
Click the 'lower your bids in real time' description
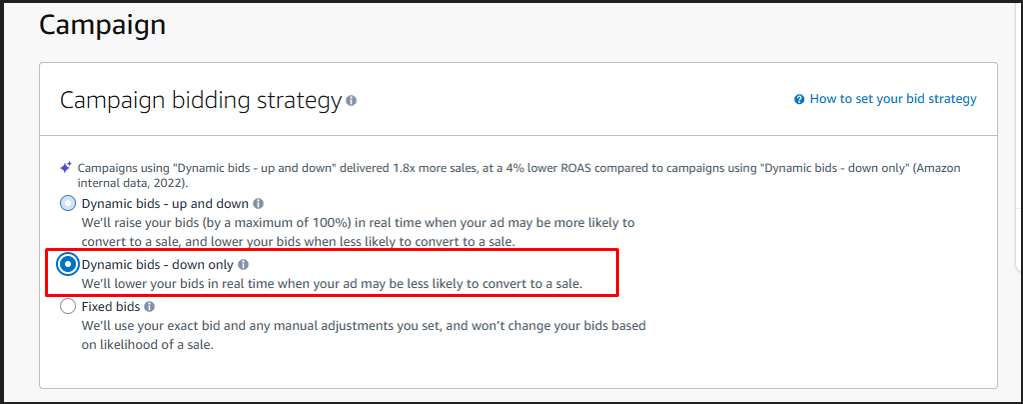[331, 285]
